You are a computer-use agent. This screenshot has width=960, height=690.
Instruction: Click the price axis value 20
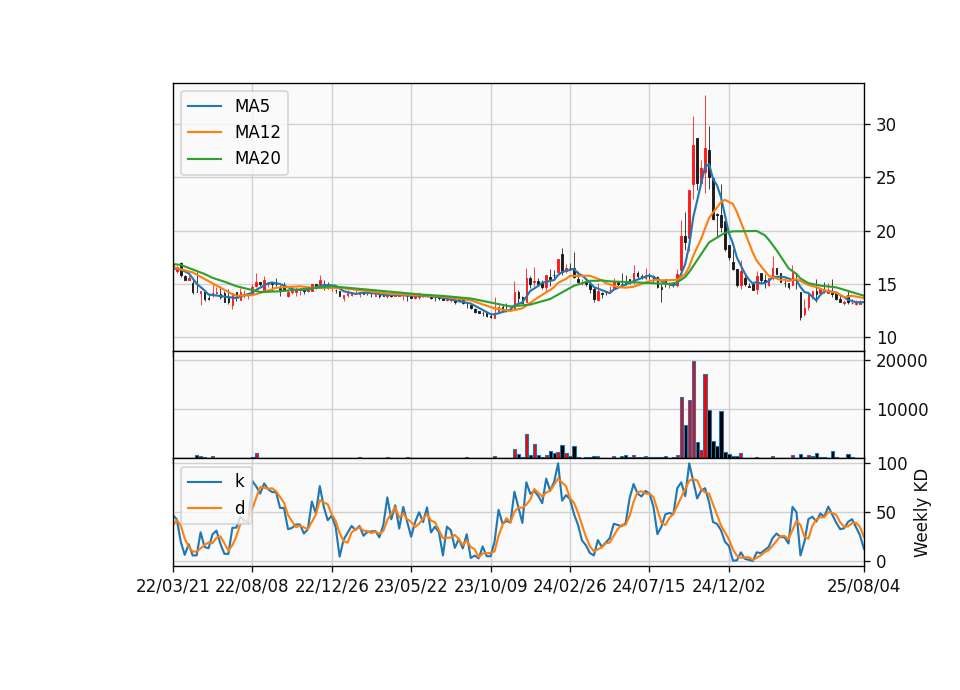[x=886, y=231]
